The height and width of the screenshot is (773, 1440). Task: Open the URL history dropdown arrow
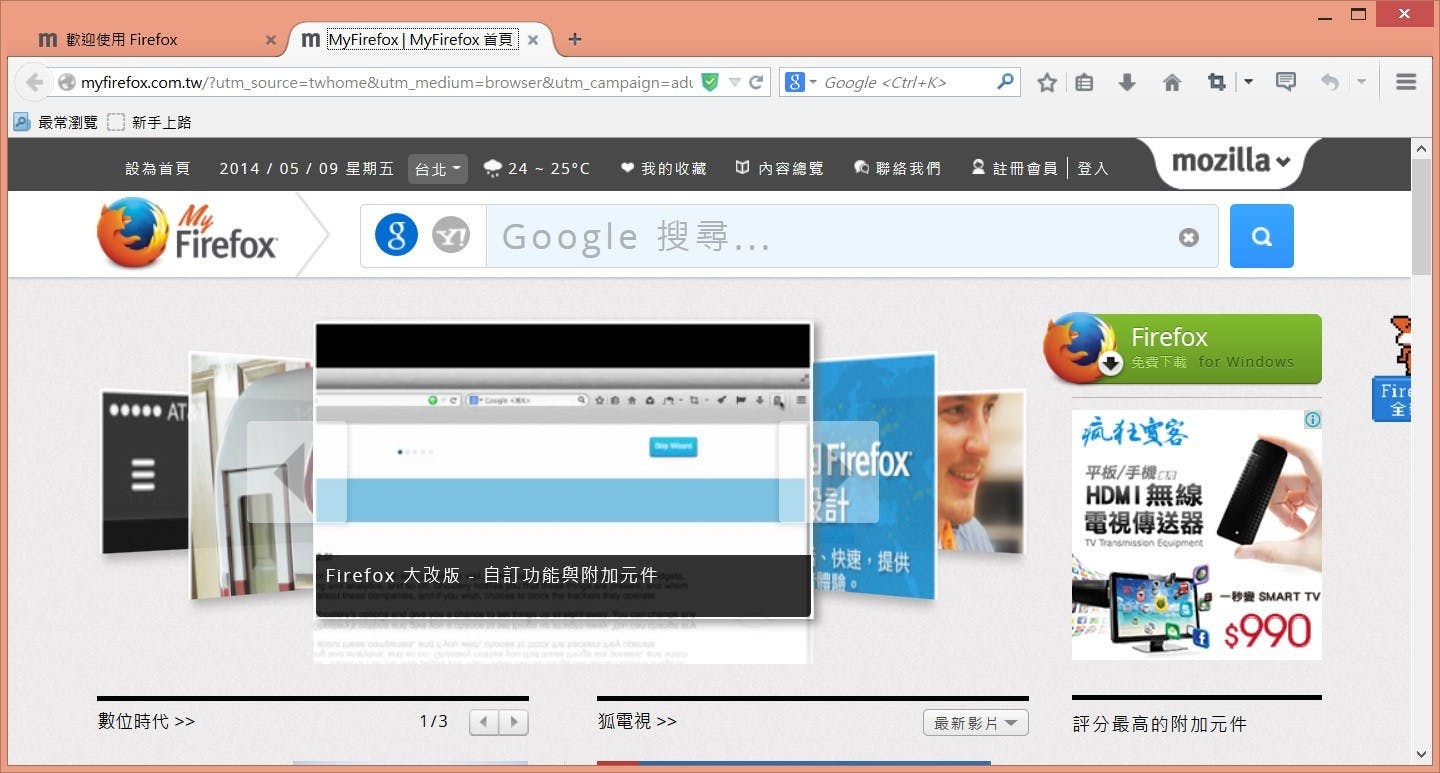coord(735,83)
